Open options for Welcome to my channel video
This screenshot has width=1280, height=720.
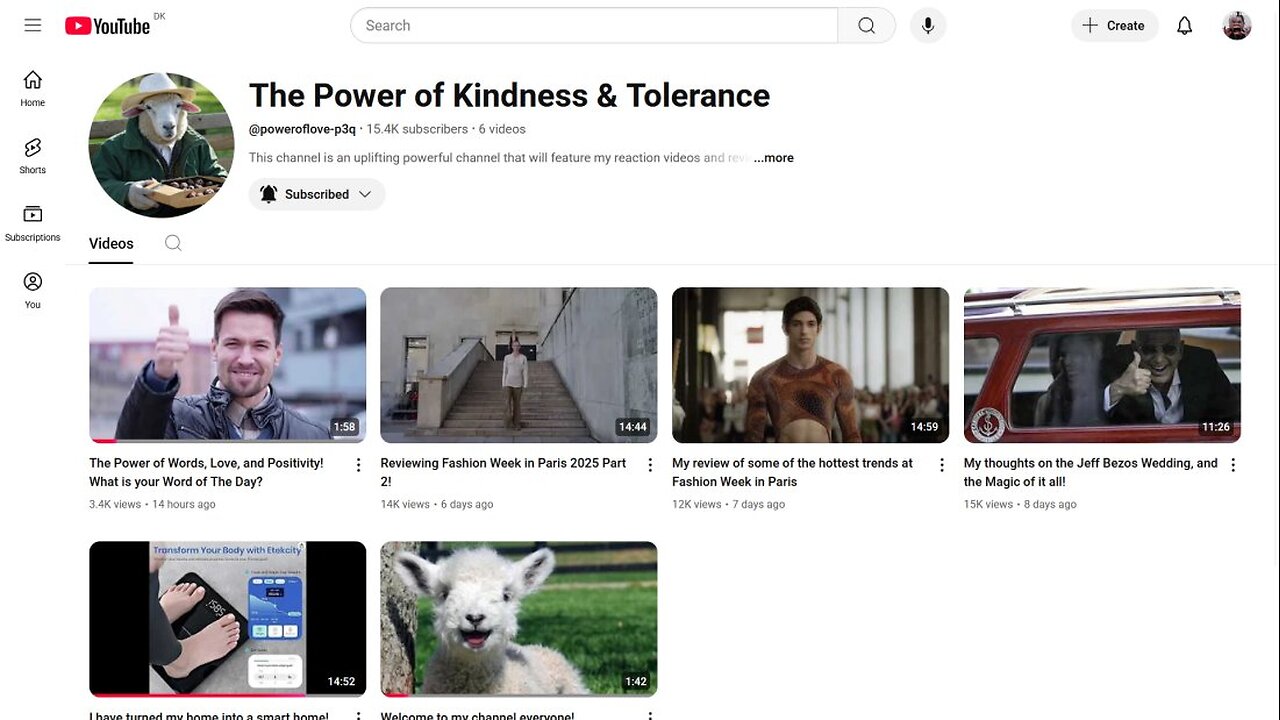click(x=650, y=716)
